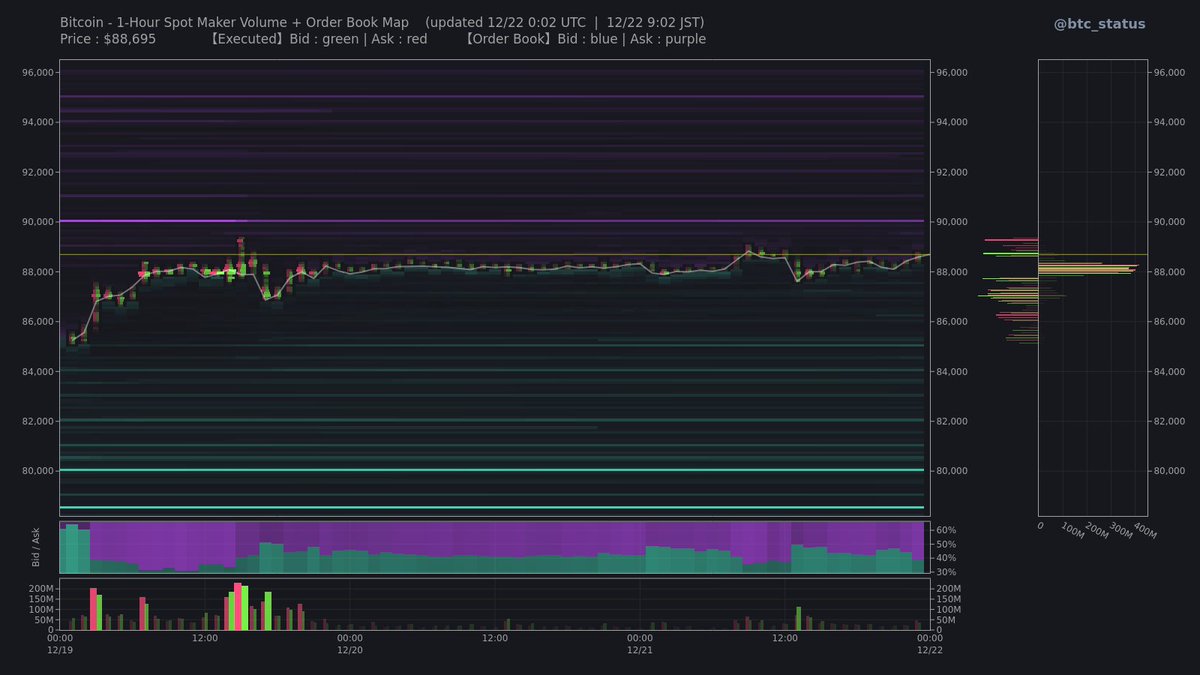Screen dimensions: 1200x675
Task: Click the yellow current-price horizontal line
Action: (x=500, y=254)
